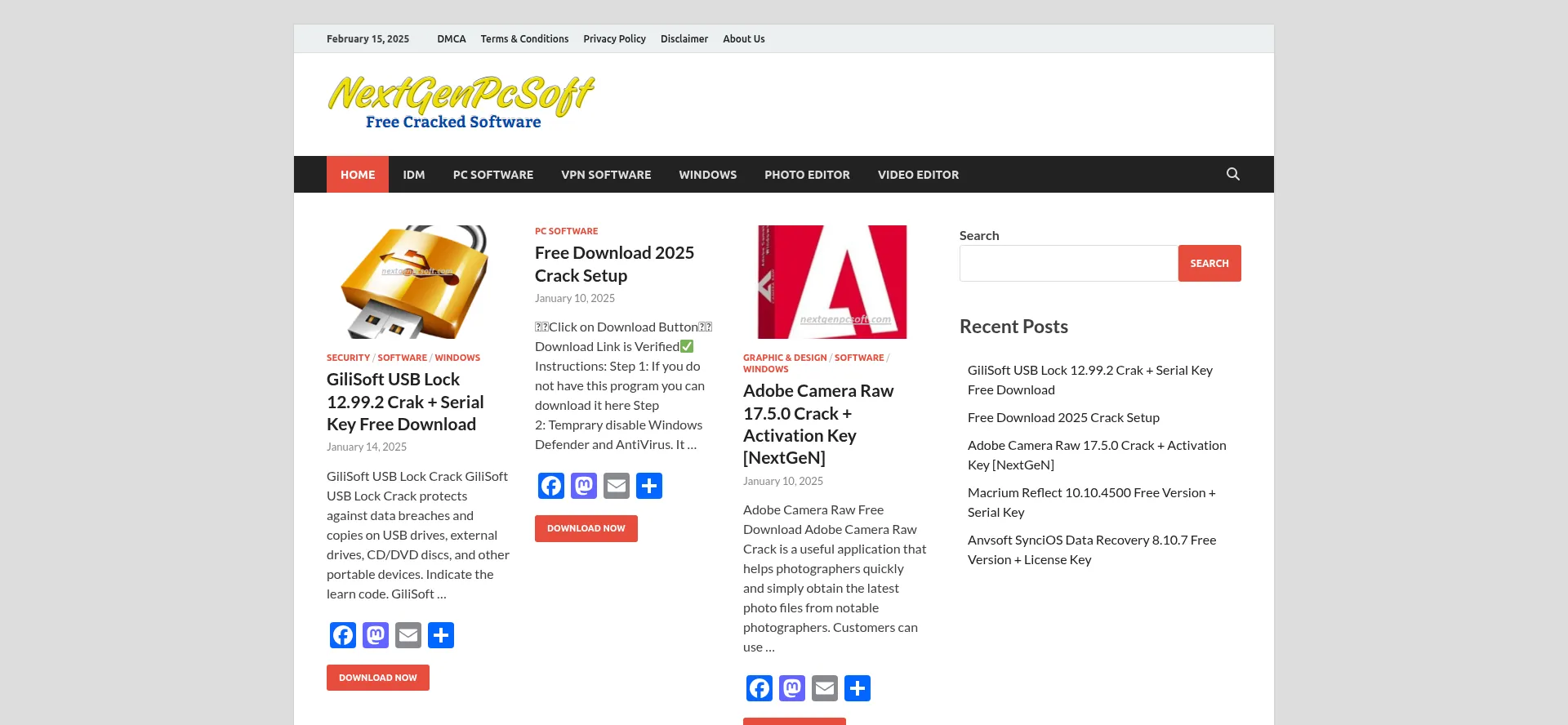Share Adobe Camera Raw post on Mastodon
Screen dimensions: 1568x725
(x=792, y=688)
